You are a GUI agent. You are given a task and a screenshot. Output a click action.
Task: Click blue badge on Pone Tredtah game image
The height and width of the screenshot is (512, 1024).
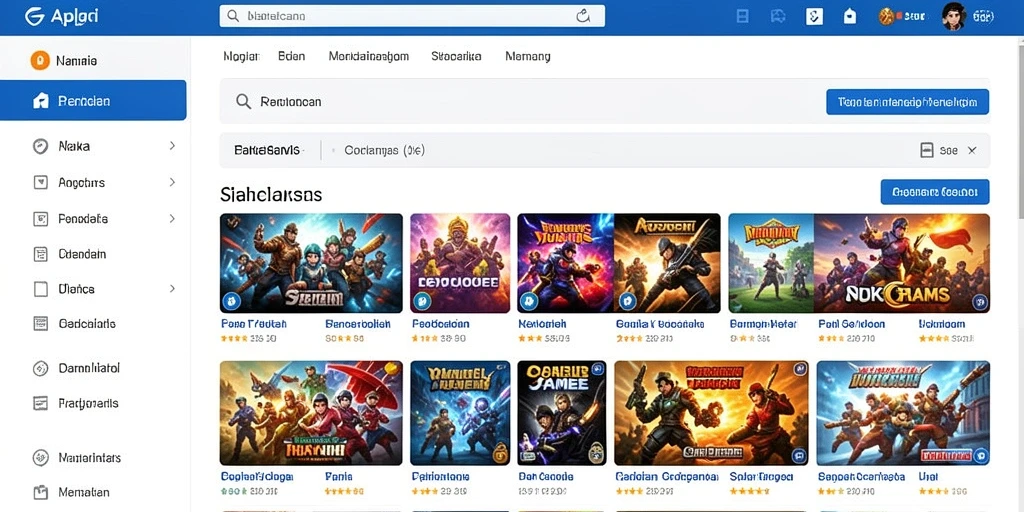click(x=231, y=301)
